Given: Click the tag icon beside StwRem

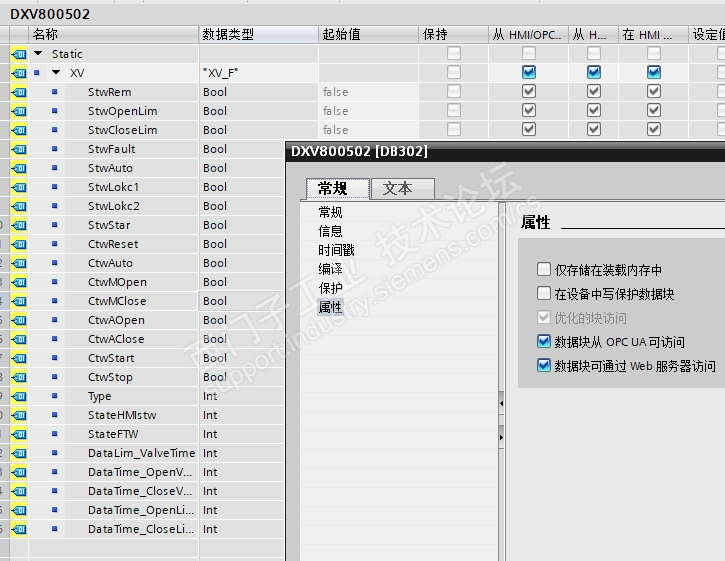Looking at the screenshot, I should pyautogui.click(x=19, y=92).
